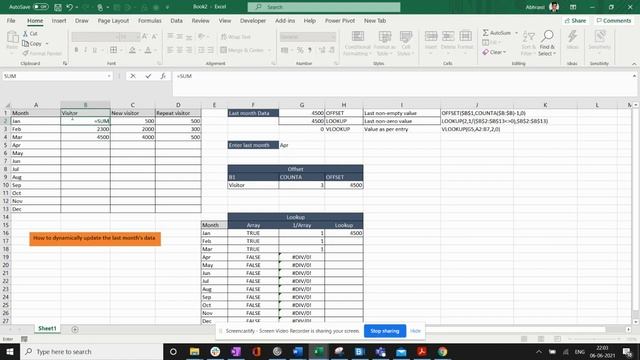Open the Data tab

tap(176, 20)
